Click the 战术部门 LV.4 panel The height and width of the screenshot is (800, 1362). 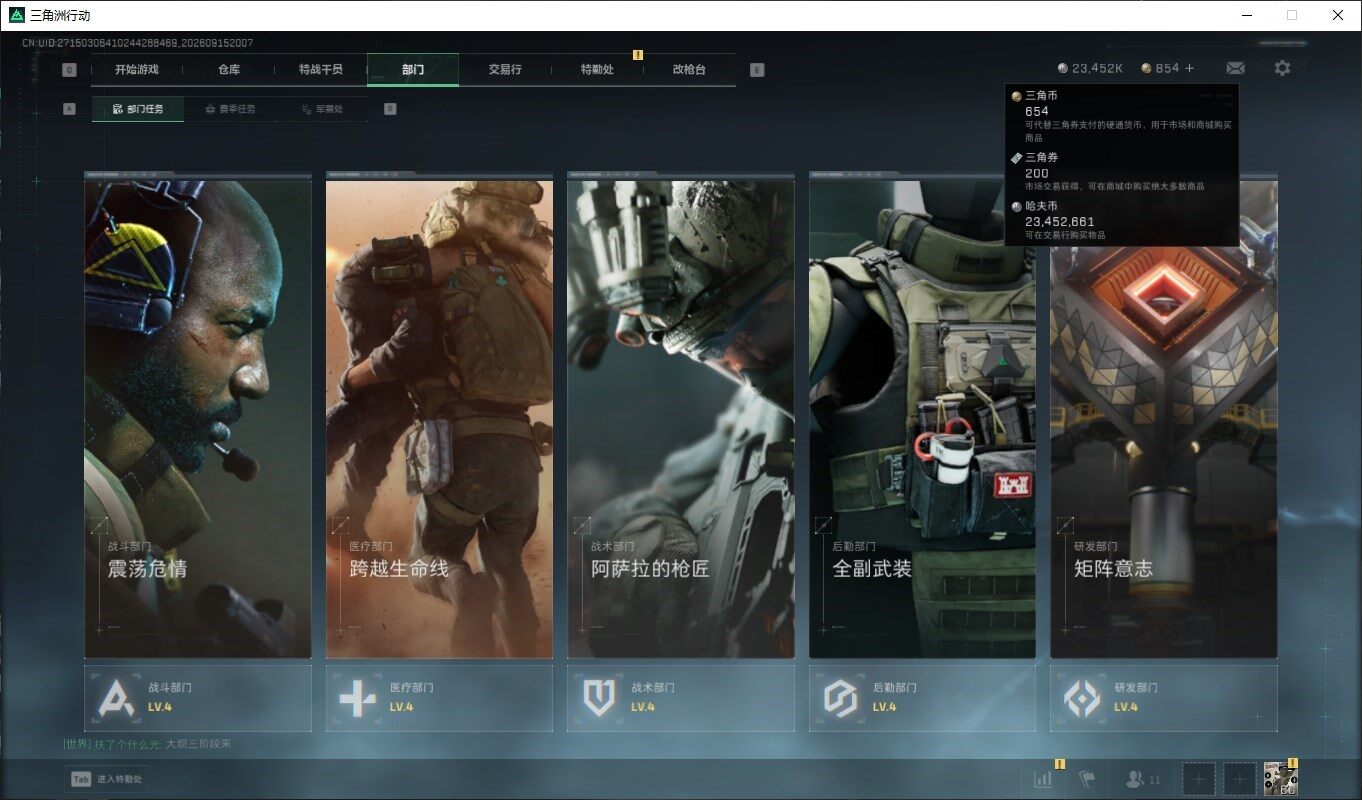click(681, 698)
